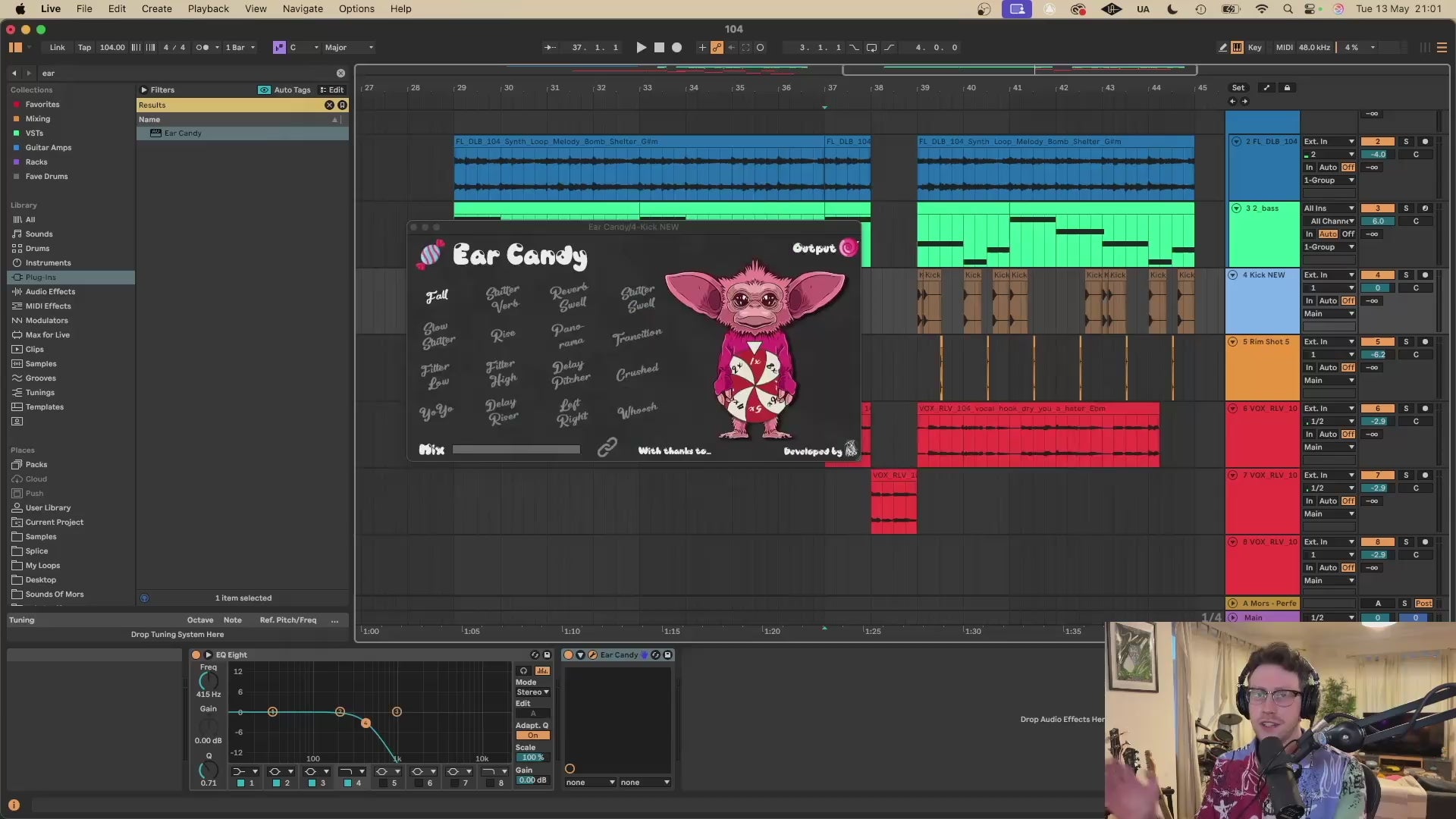Open the Main output dropdown for 4 Kick NEW
Image resolution: width=1456 pixels, height=819 pixels.
point(1329,314)
